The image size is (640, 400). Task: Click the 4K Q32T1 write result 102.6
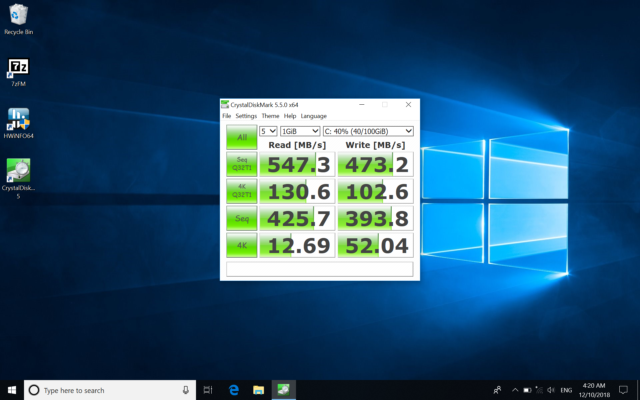pyautogui.click(x=376, y=191)
